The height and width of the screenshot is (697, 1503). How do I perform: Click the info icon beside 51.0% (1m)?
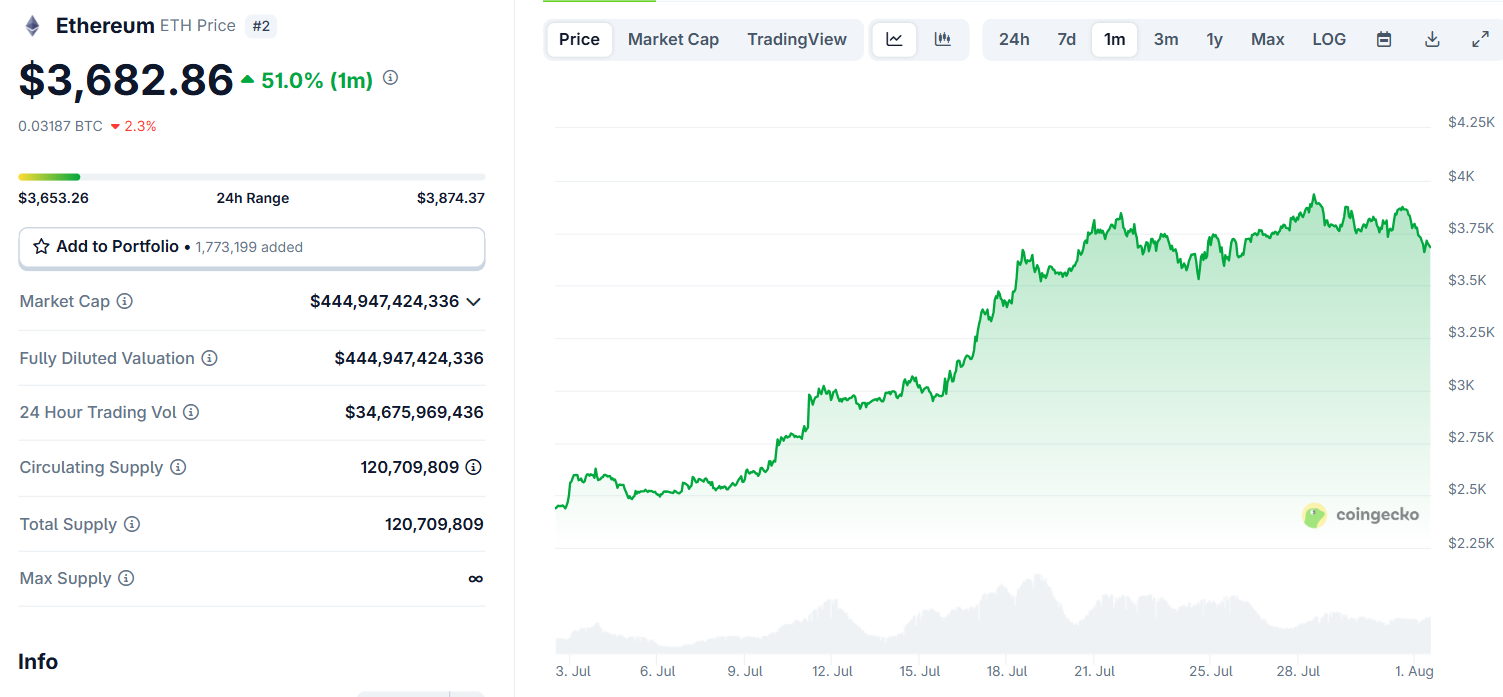391,78
